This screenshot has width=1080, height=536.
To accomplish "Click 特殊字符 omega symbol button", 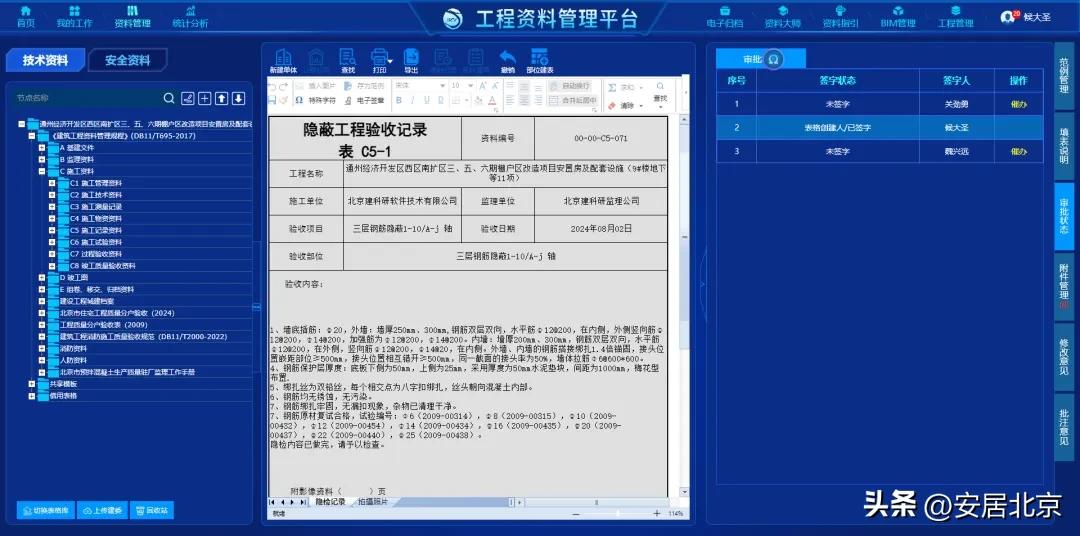I will click(315, 101).
